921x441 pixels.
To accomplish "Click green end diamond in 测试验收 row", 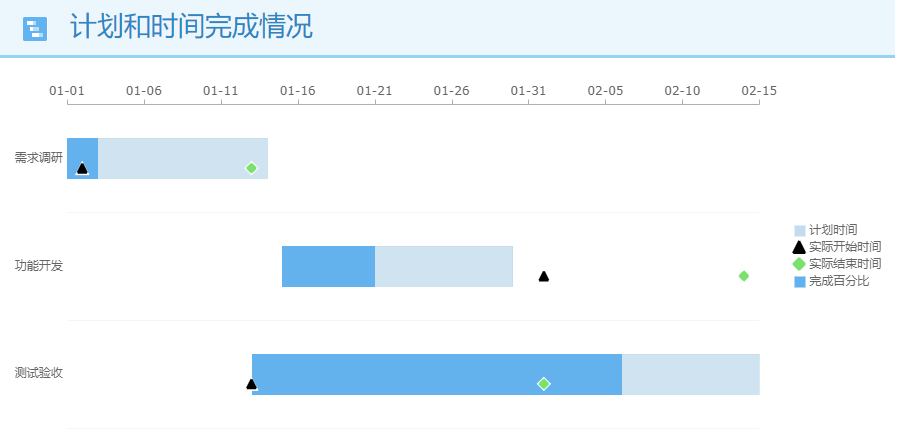I will click(544, 383).
